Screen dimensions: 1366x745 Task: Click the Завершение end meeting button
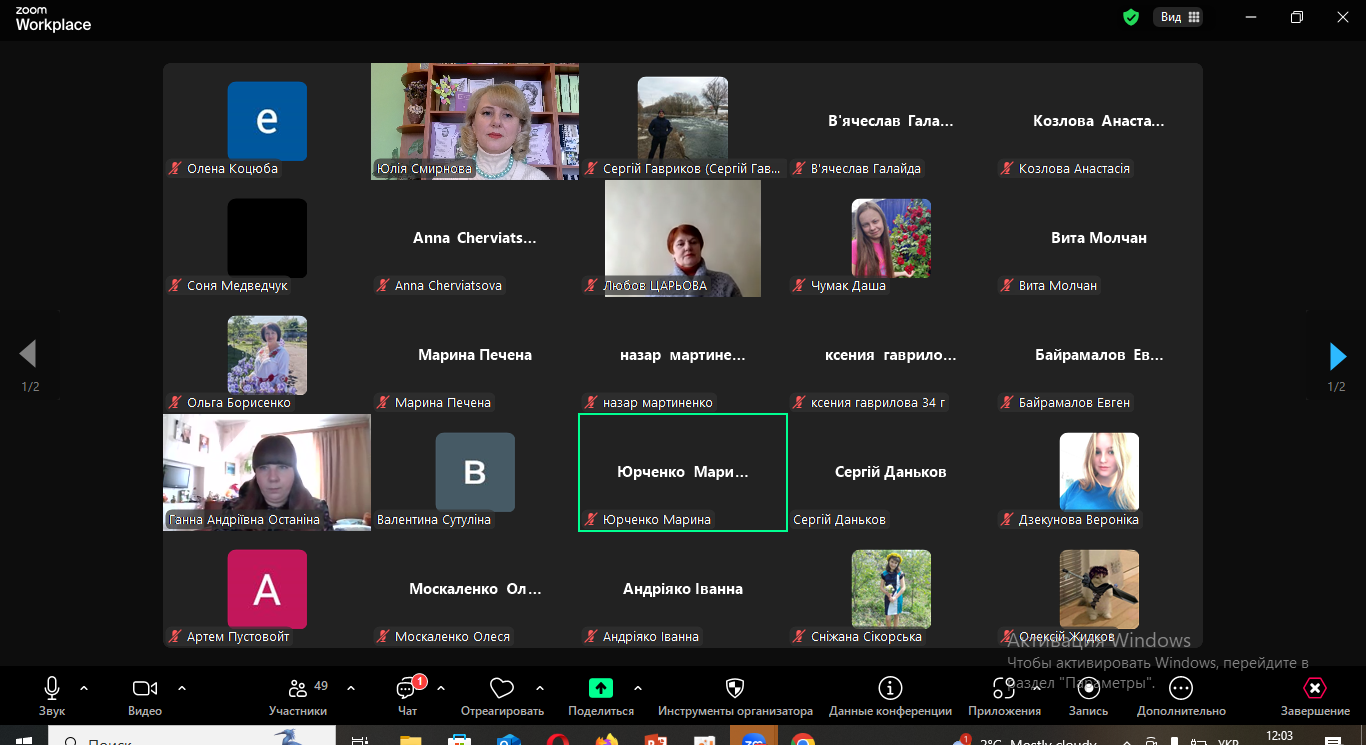1315,689
